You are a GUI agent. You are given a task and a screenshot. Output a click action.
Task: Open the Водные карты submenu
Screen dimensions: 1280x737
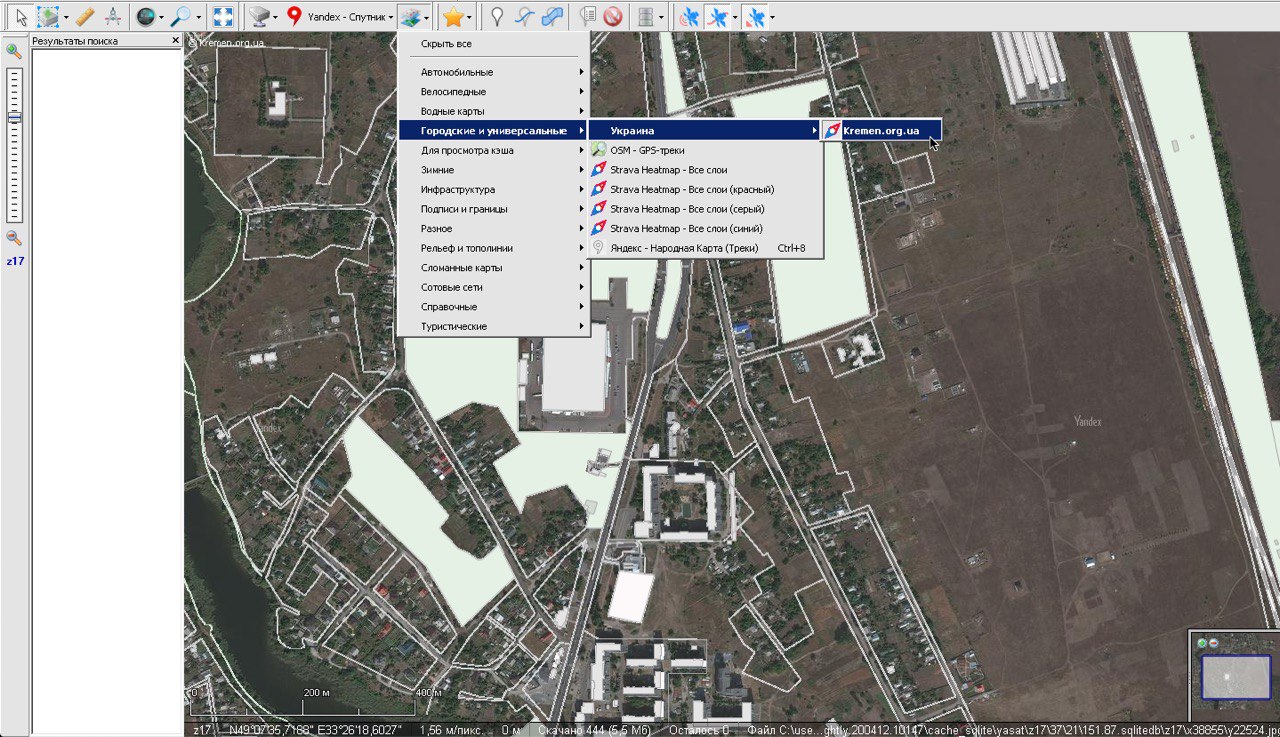click(x=494, y=111)
